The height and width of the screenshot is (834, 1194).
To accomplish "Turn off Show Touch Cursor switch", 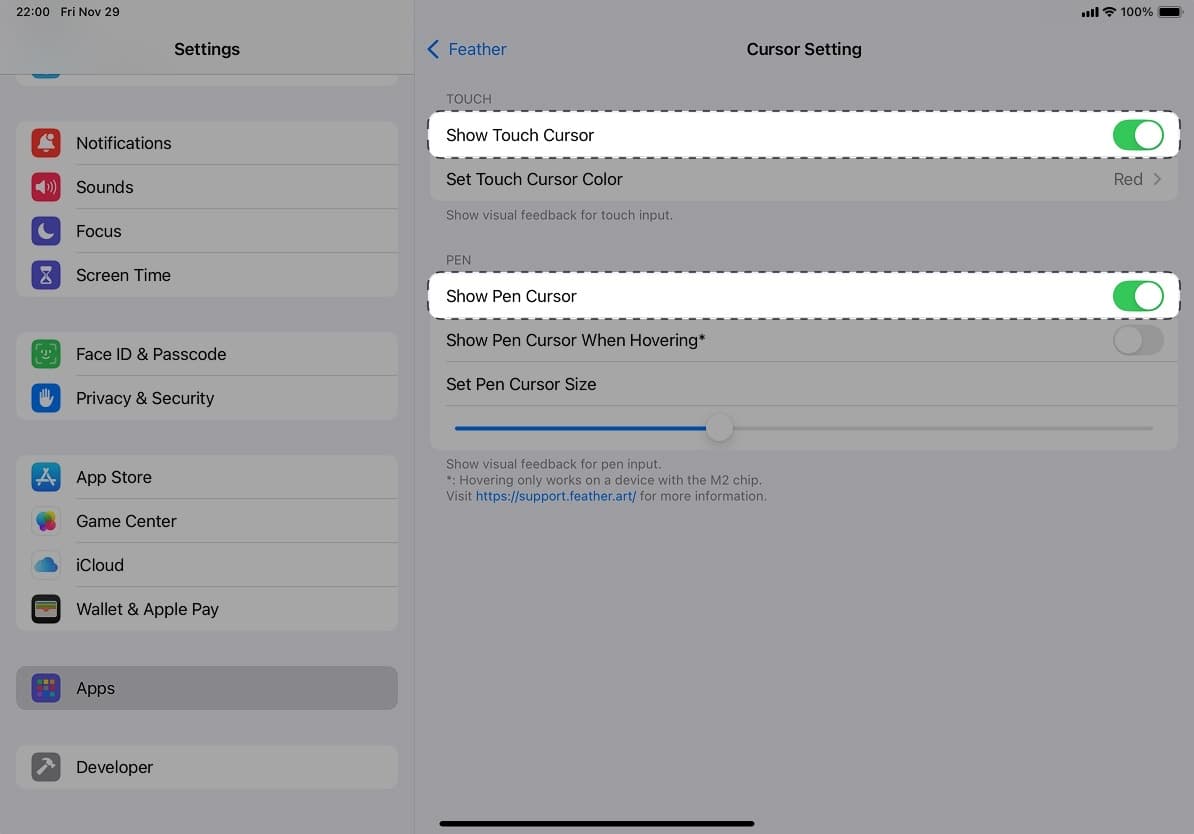I will click(x=1138, y=136).
